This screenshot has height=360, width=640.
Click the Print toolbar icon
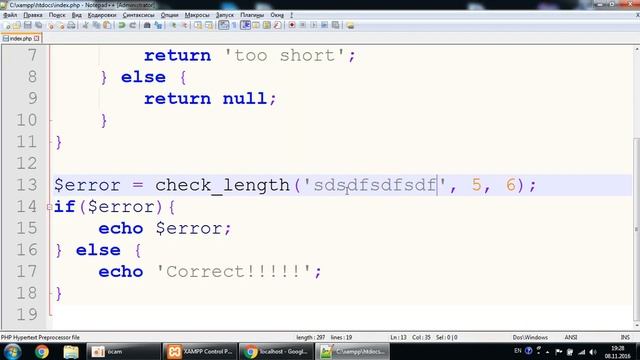point(71,25)
